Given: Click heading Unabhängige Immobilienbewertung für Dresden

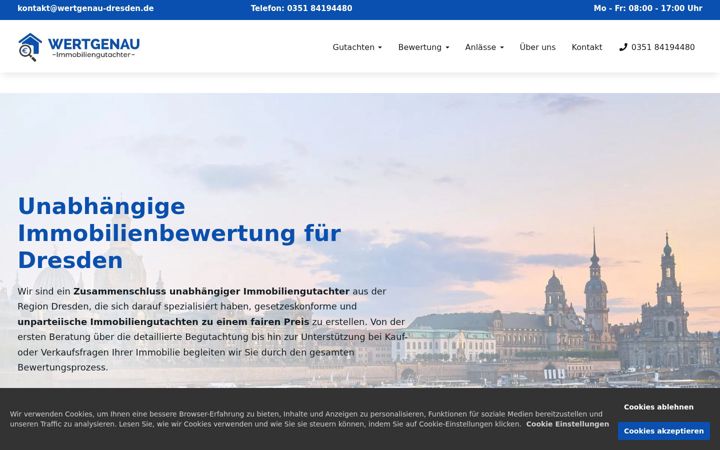Looking at the screenshot, I should pyautogui.click(x=179, y=233).
